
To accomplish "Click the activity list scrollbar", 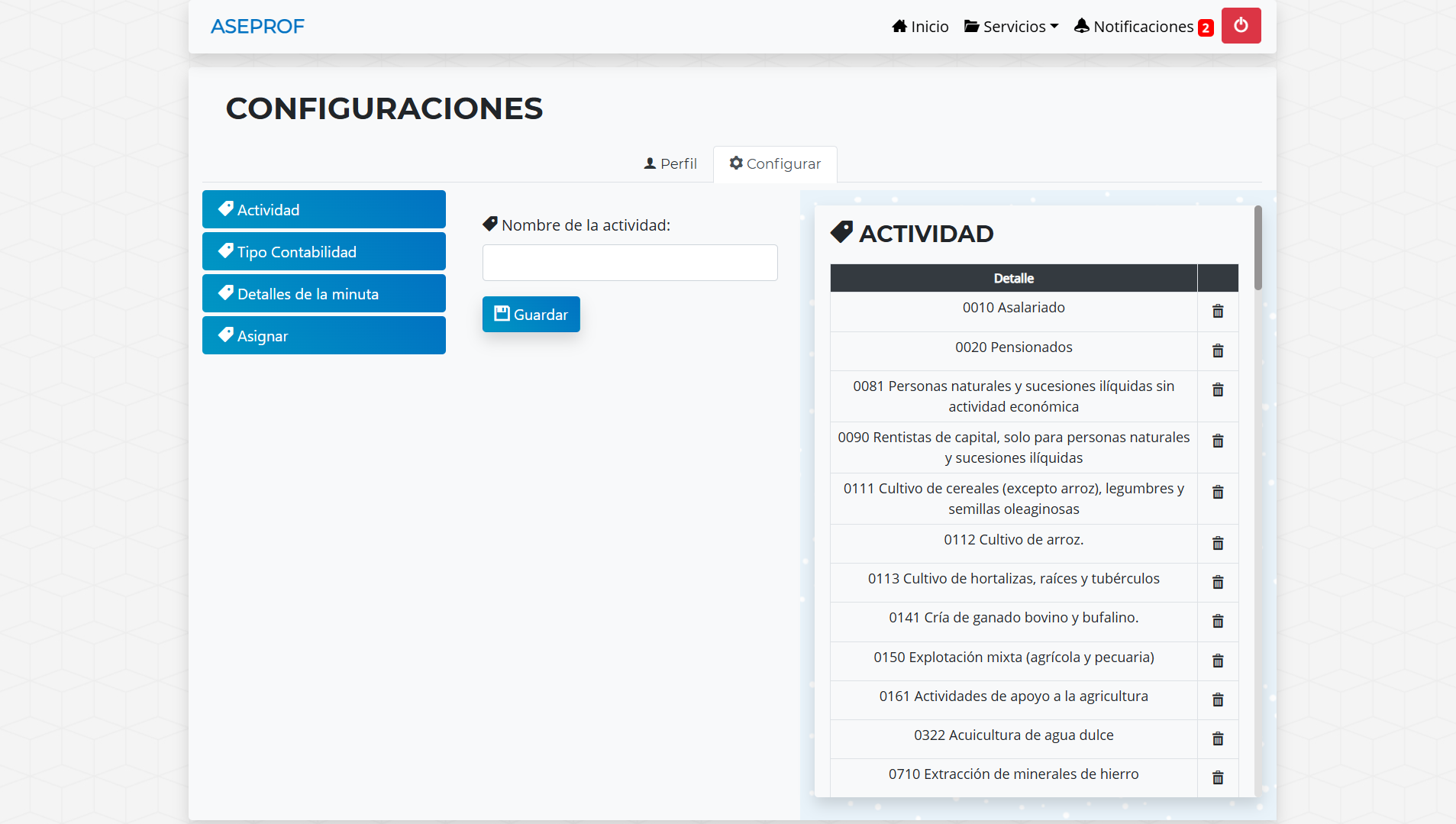I will point(1257,248).
